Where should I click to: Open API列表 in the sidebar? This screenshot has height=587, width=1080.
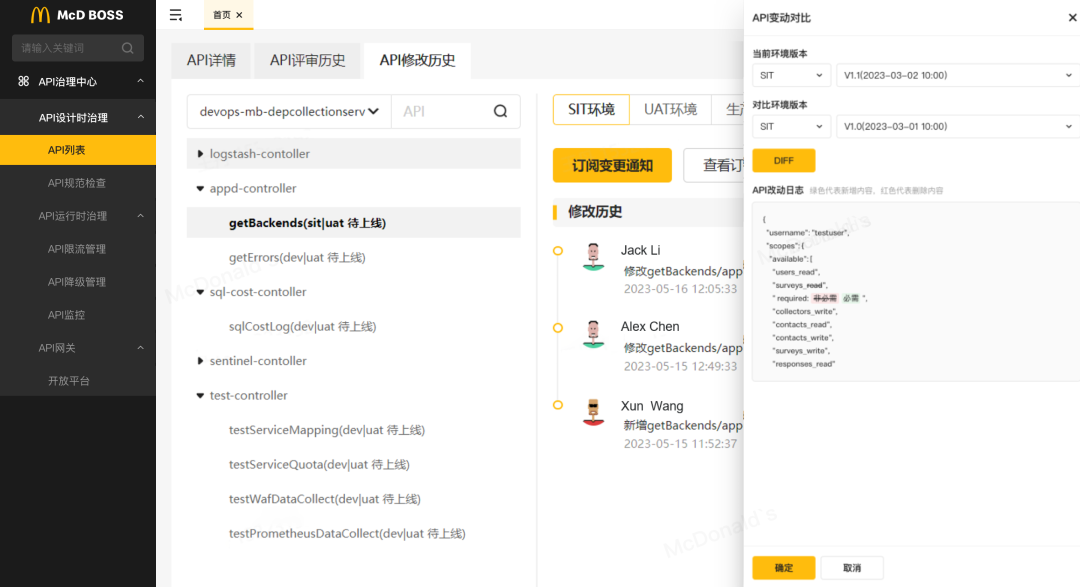tap(78, 150)
